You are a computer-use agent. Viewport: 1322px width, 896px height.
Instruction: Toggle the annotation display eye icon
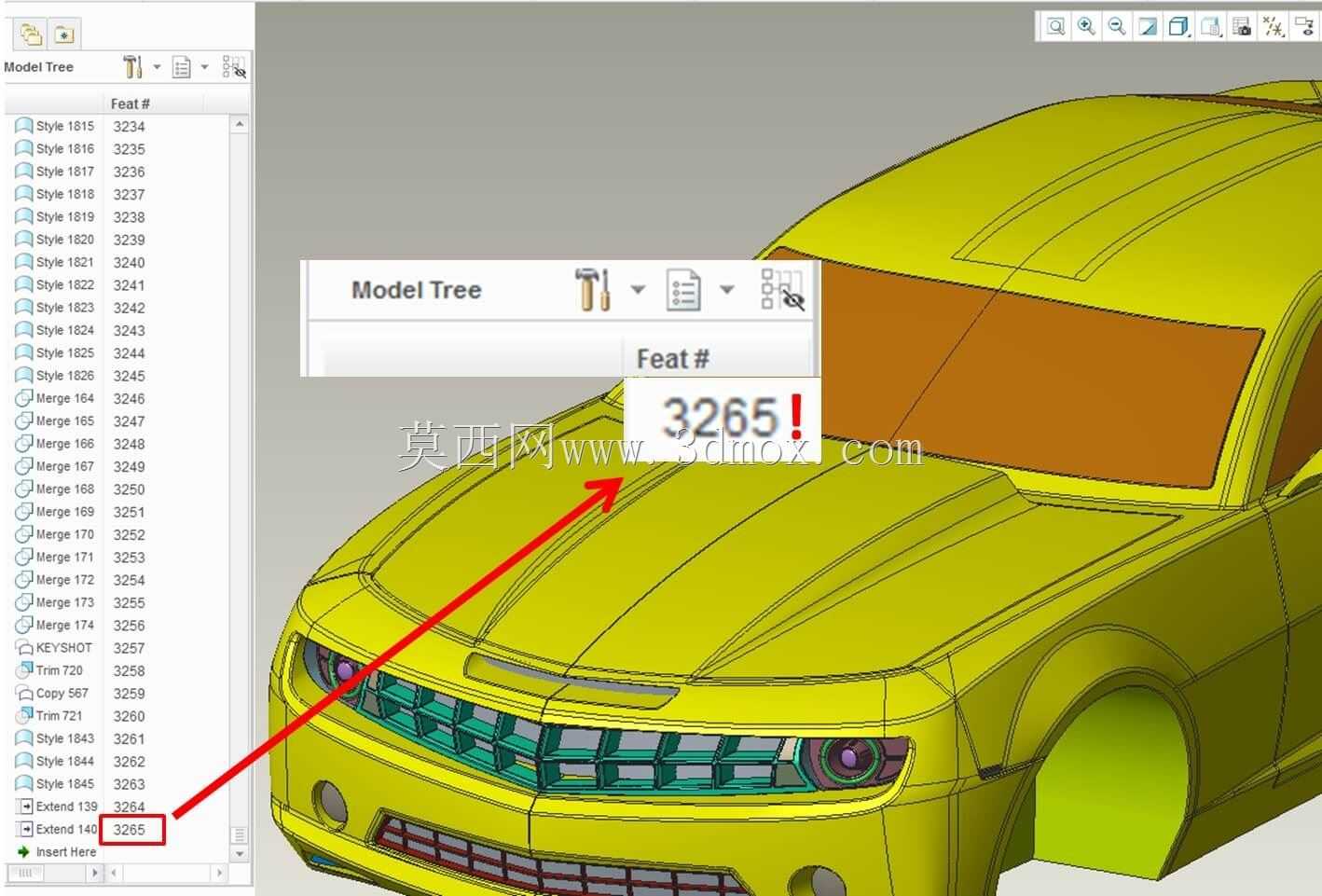click(x=1303, y=26)
